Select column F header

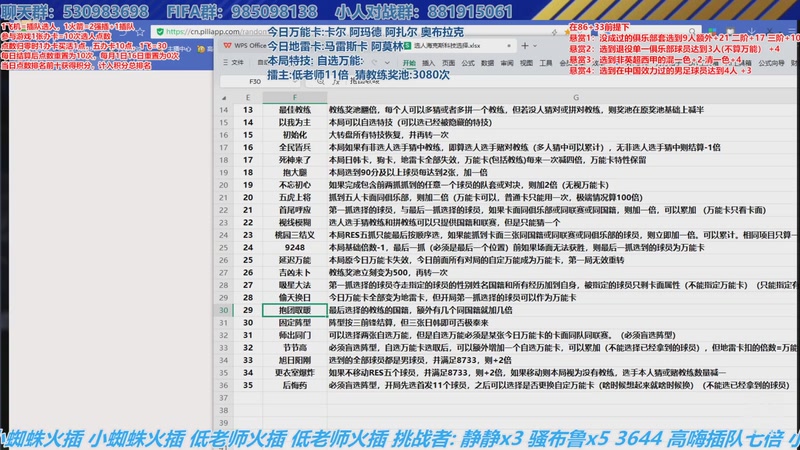click(294, 97)
